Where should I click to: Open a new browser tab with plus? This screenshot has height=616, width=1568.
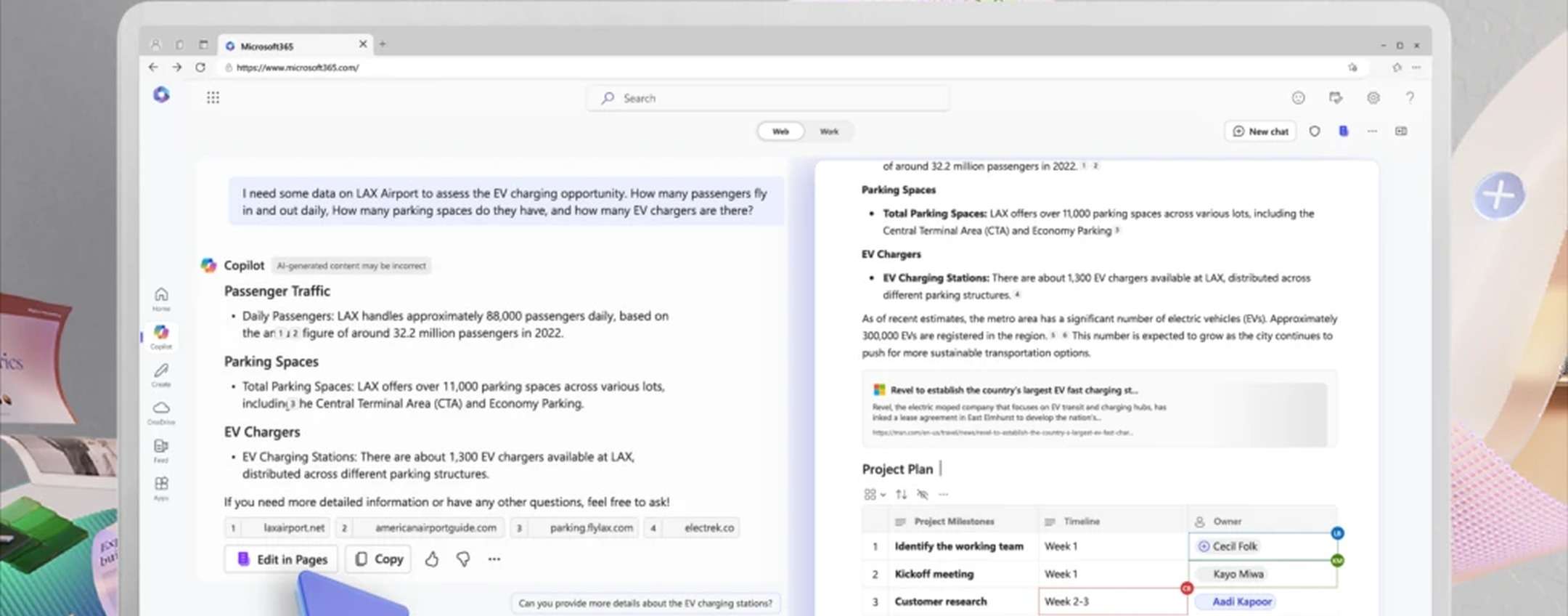[x=383, y=44]
